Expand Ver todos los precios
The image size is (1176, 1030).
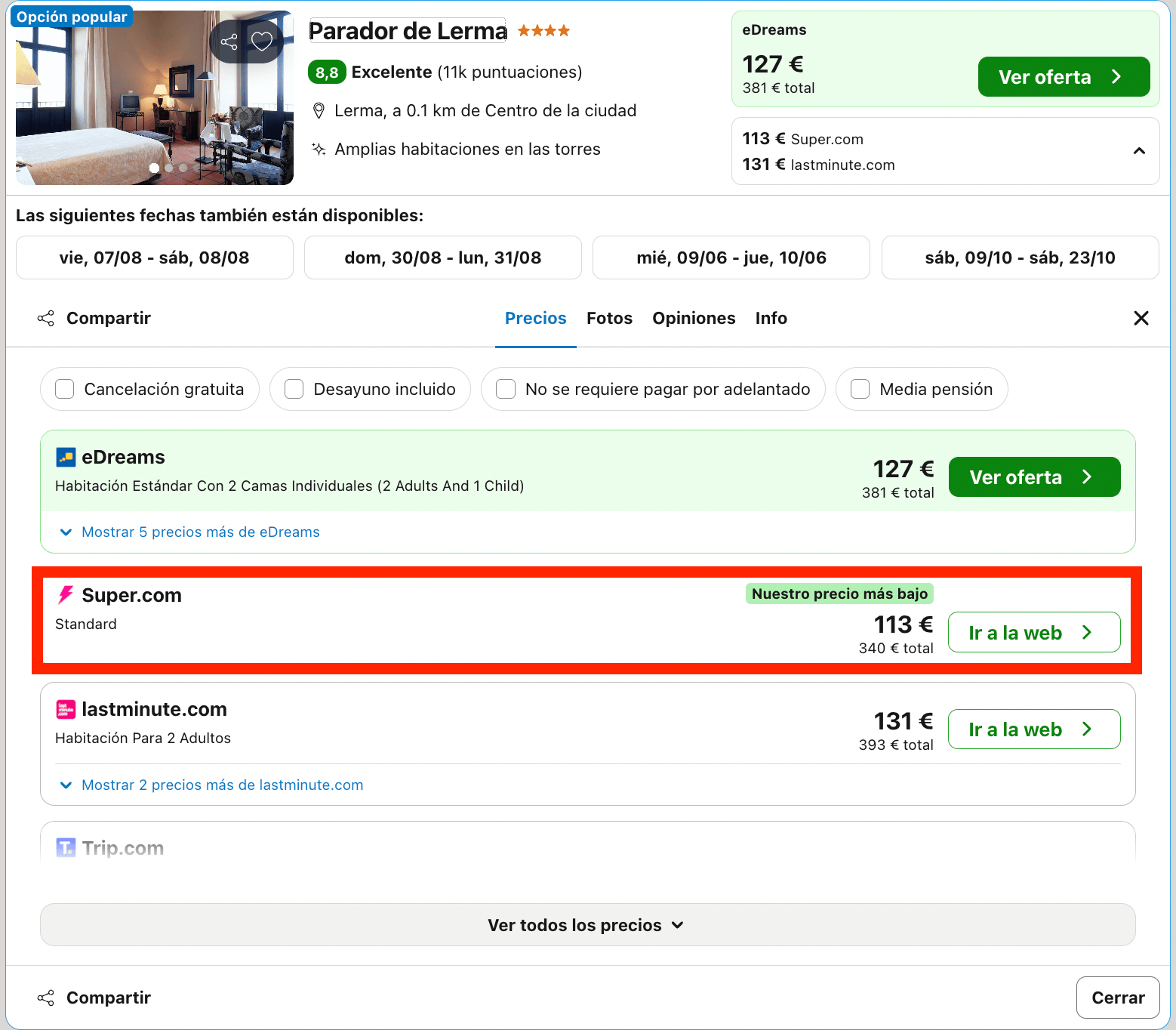[x=587, y=925]
